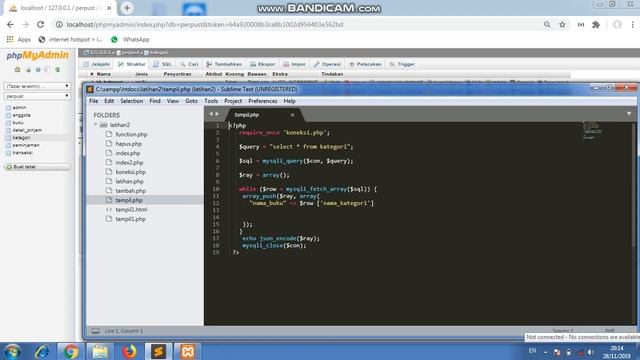Open index.php in Sublime sidebar
This screenshot has height=360, width=640.
click(127, 153)
